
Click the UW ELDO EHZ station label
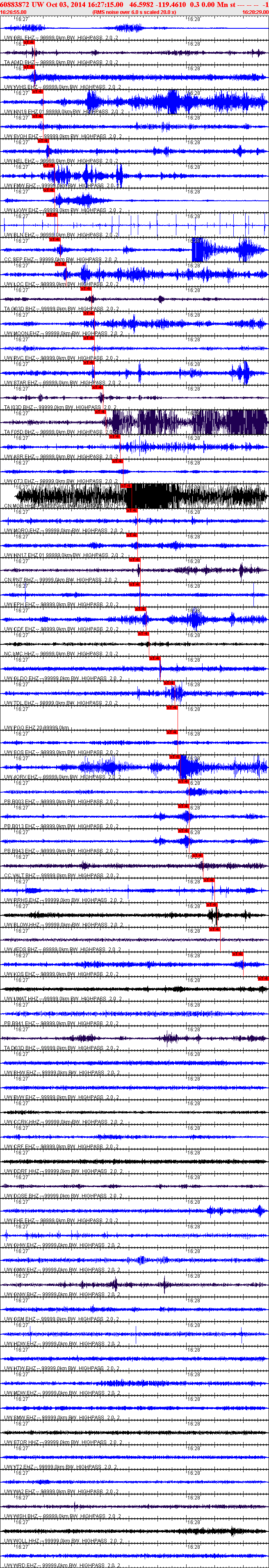[63, 679]
